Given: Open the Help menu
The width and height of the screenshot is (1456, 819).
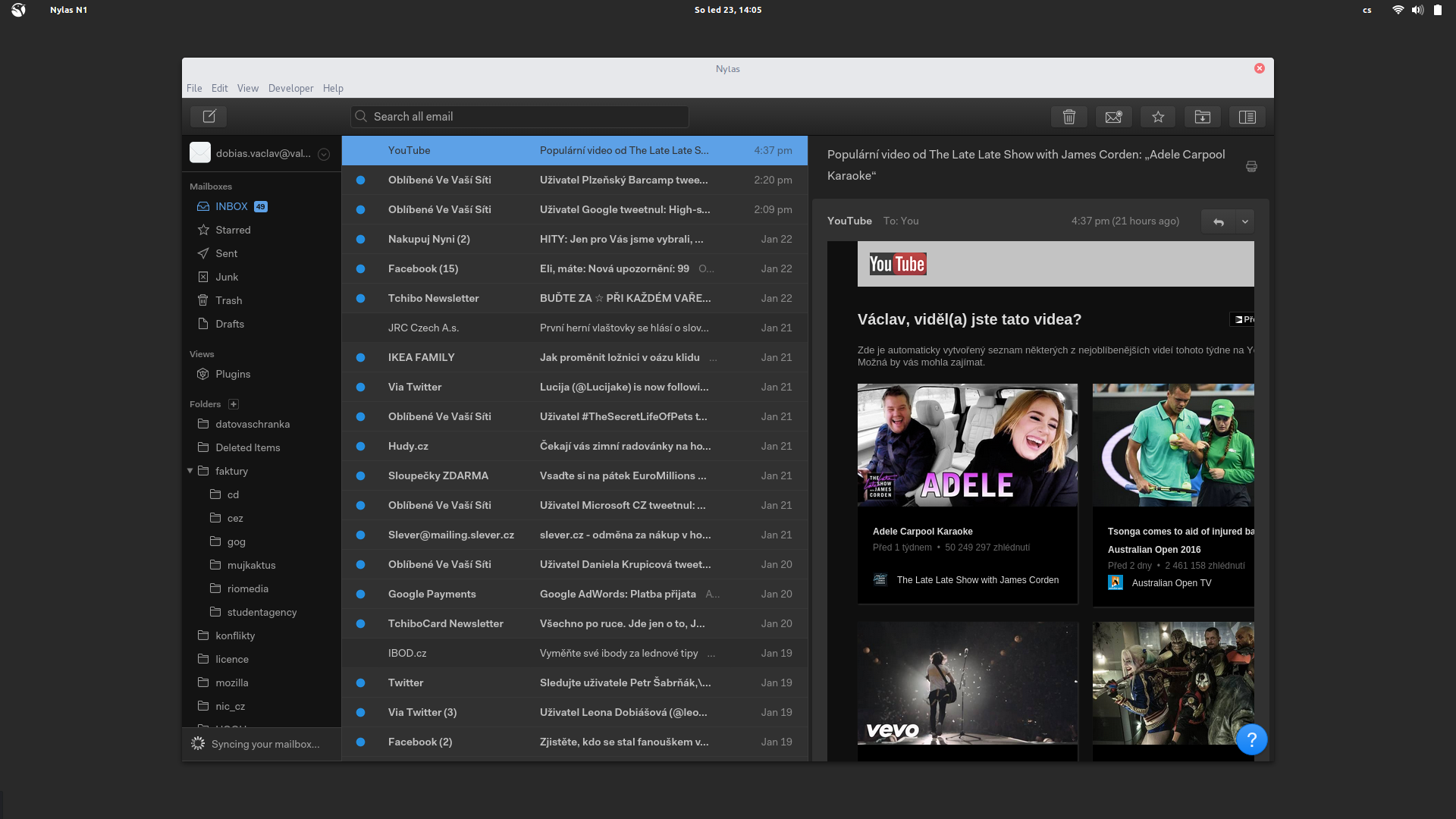Looking at the screenshot, I should [x=333, y=88].
